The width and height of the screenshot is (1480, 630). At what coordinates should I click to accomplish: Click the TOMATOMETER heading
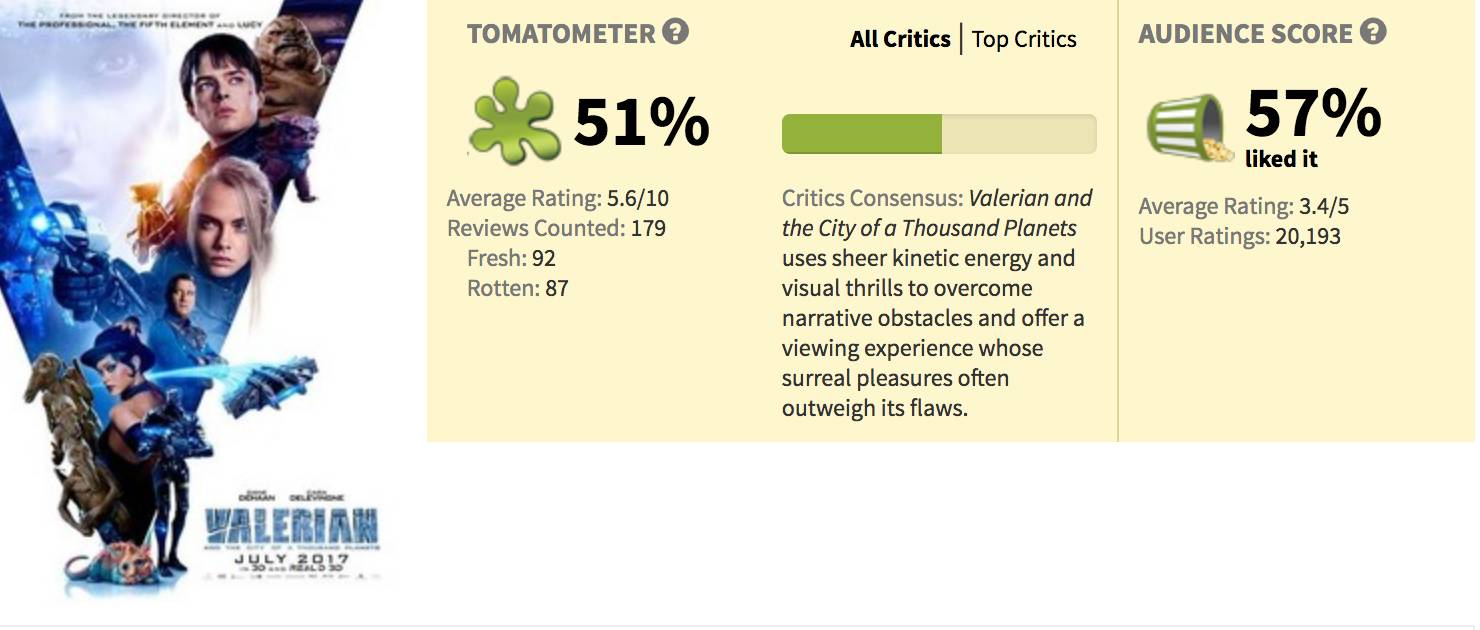click(x=560, y=33)
